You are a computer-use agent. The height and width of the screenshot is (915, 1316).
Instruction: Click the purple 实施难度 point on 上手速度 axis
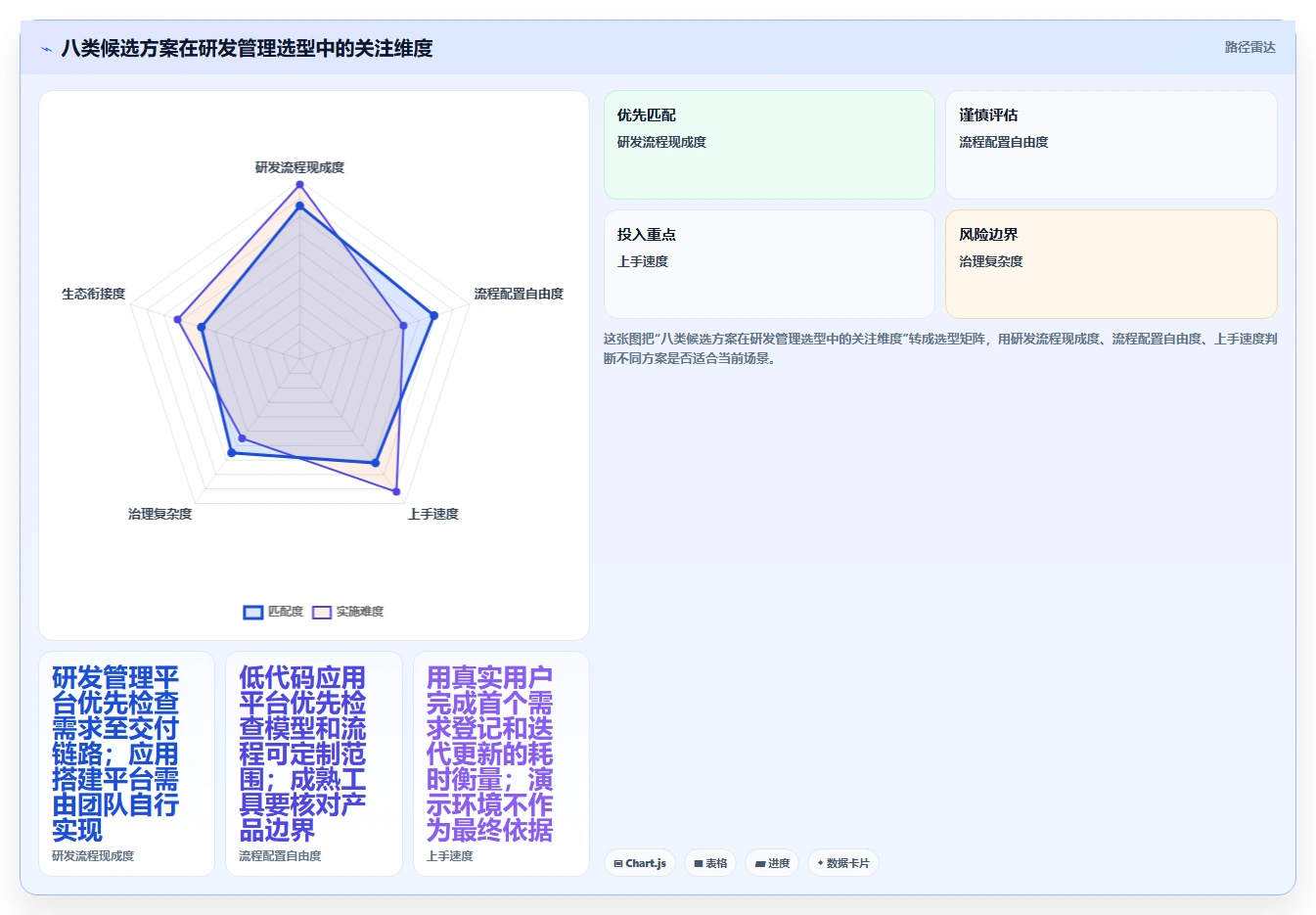click(396, 490)
